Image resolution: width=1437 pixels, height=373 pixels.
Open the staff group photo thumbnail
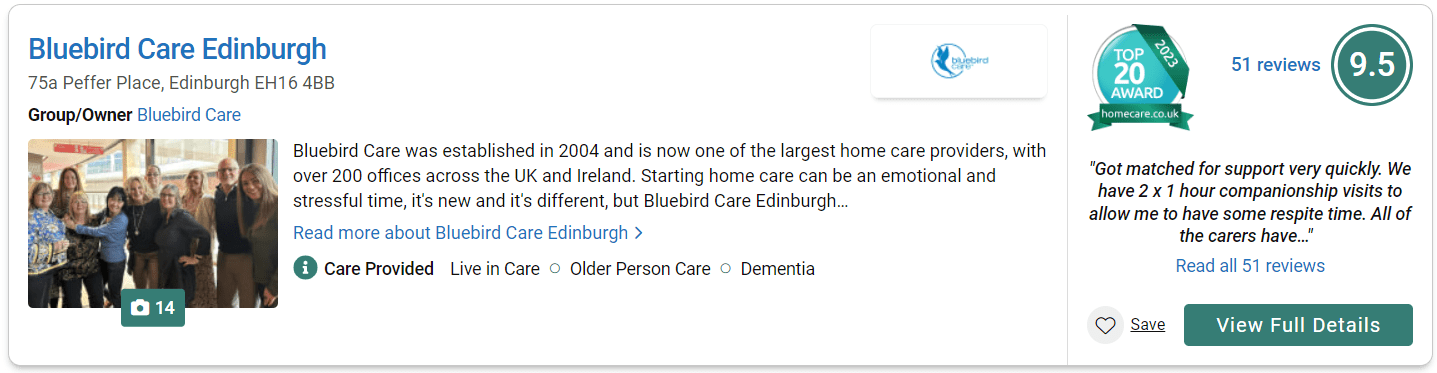tap(153, 223)
